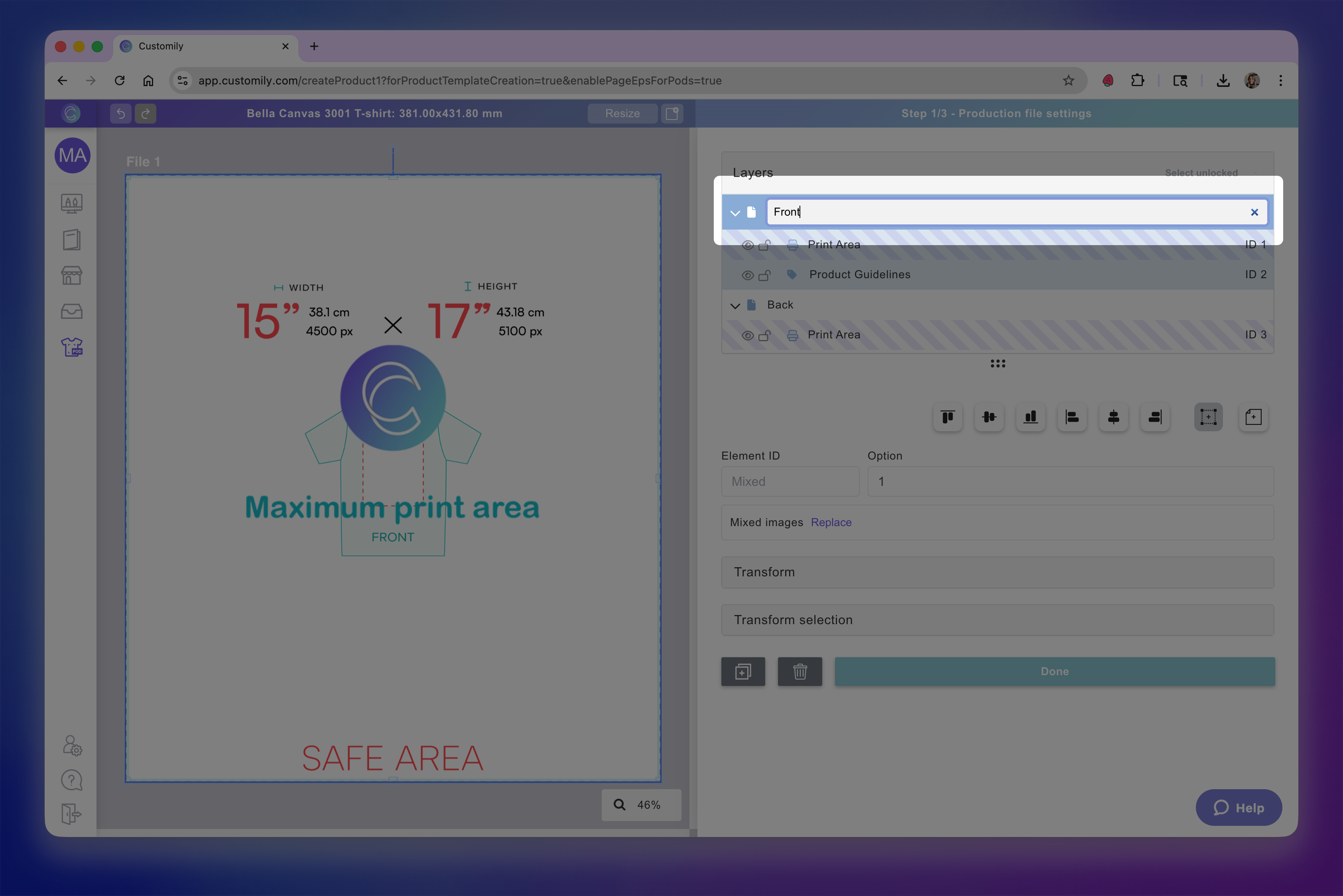This screenshot has height=896, width=1343.
Task: Open the store icon in sidebar
Action: [71, 275]
